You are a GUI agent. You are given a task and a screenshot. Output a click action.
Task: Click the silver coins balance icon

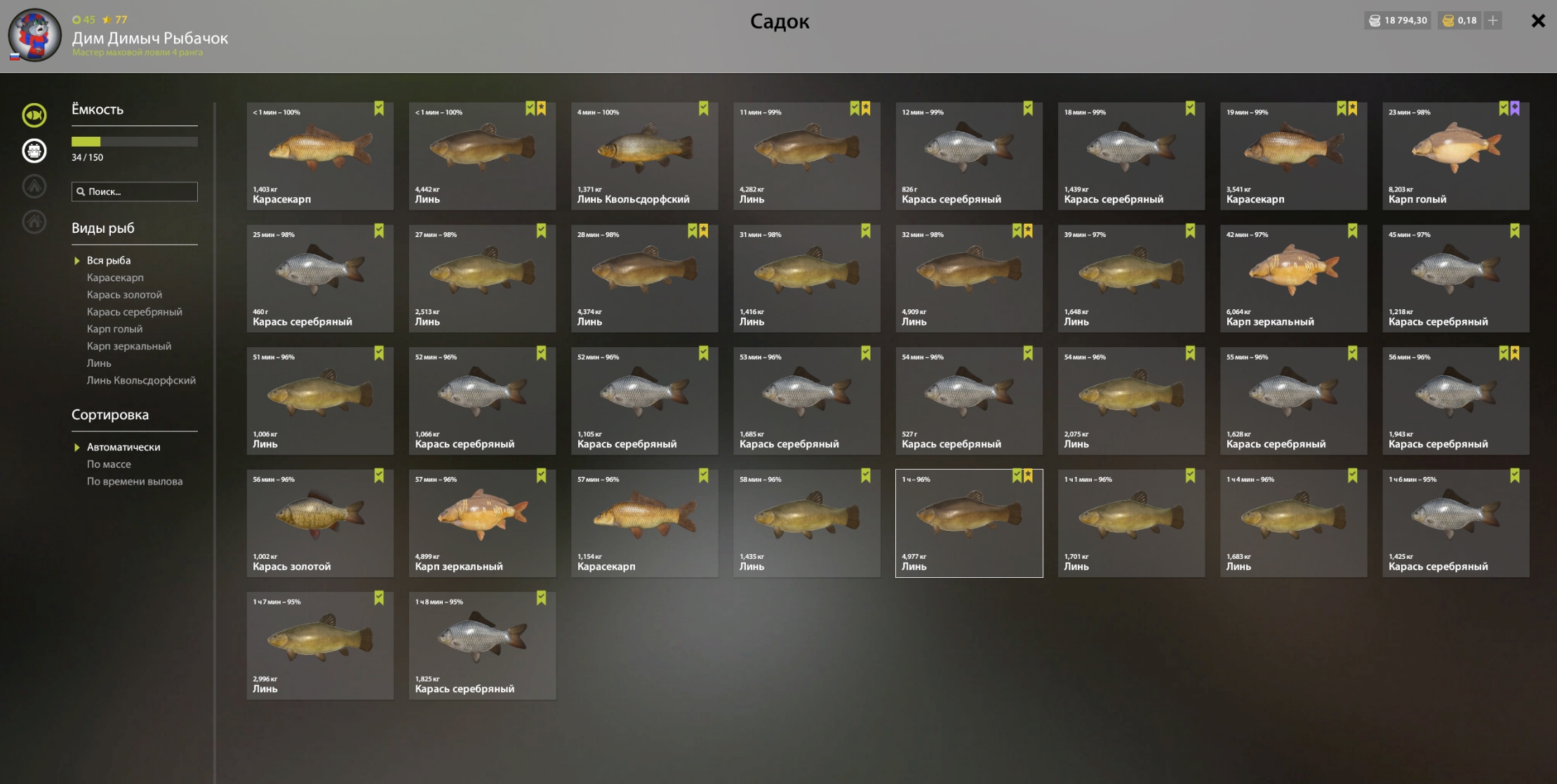[x=1375, y=20]
